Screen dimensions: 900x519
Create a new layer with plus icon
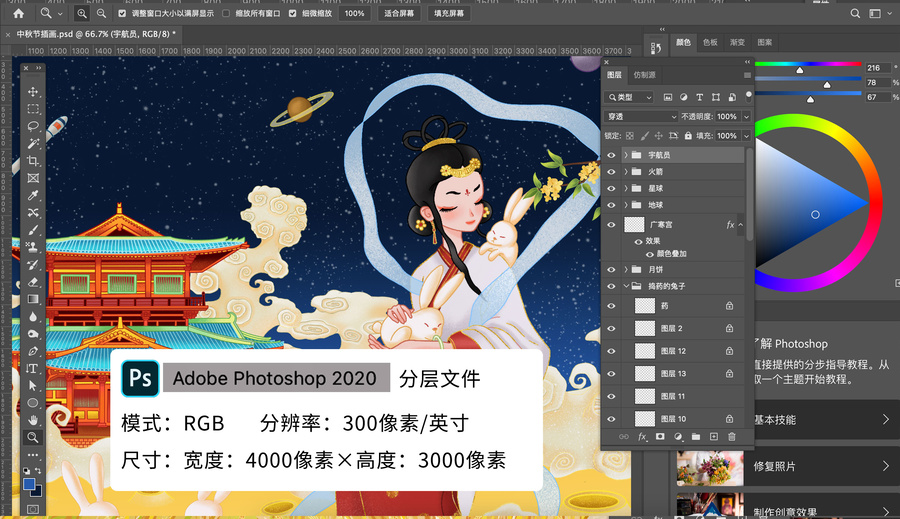point(714,437)
